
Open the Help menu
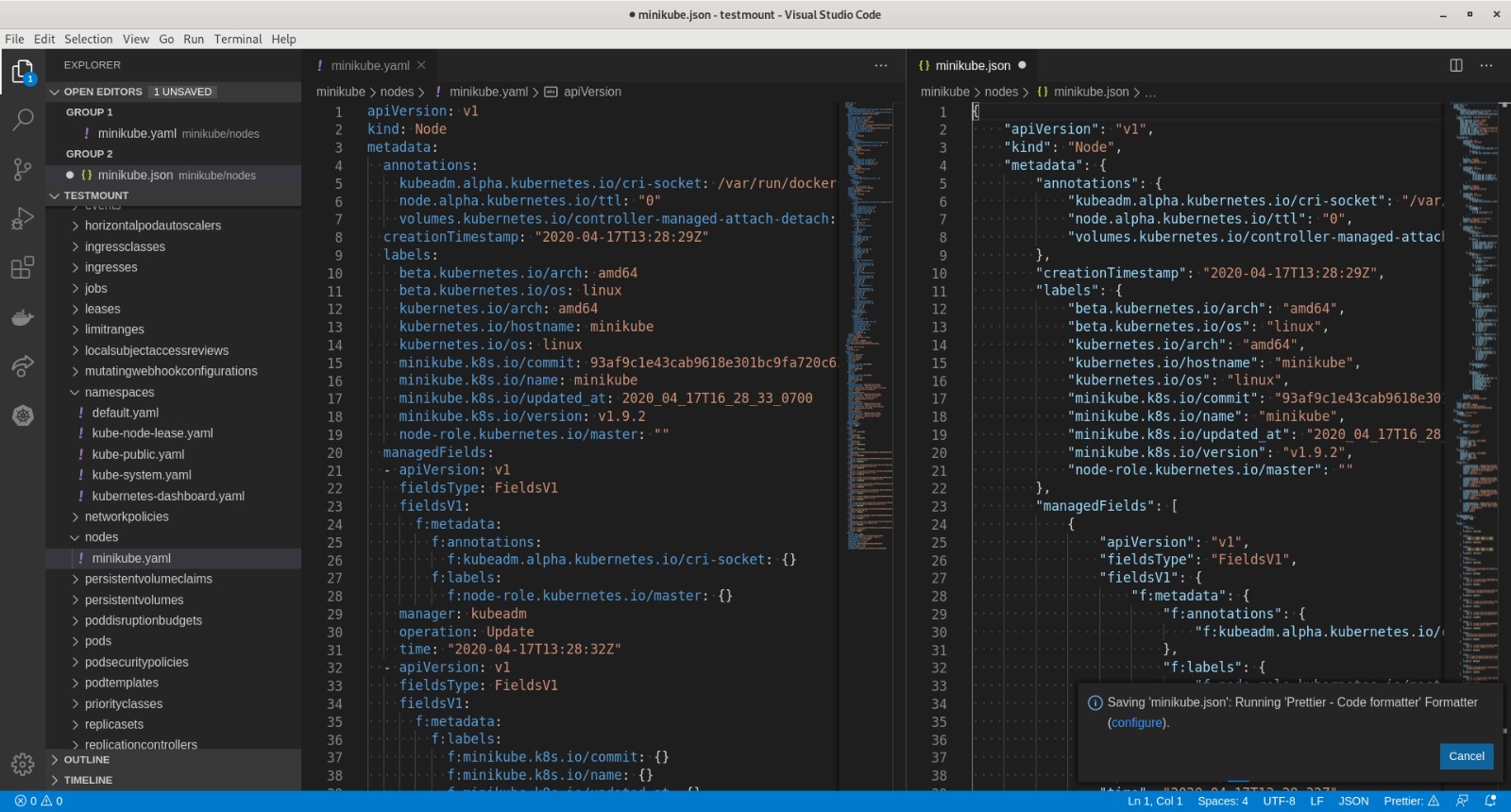tap(283, 39)
